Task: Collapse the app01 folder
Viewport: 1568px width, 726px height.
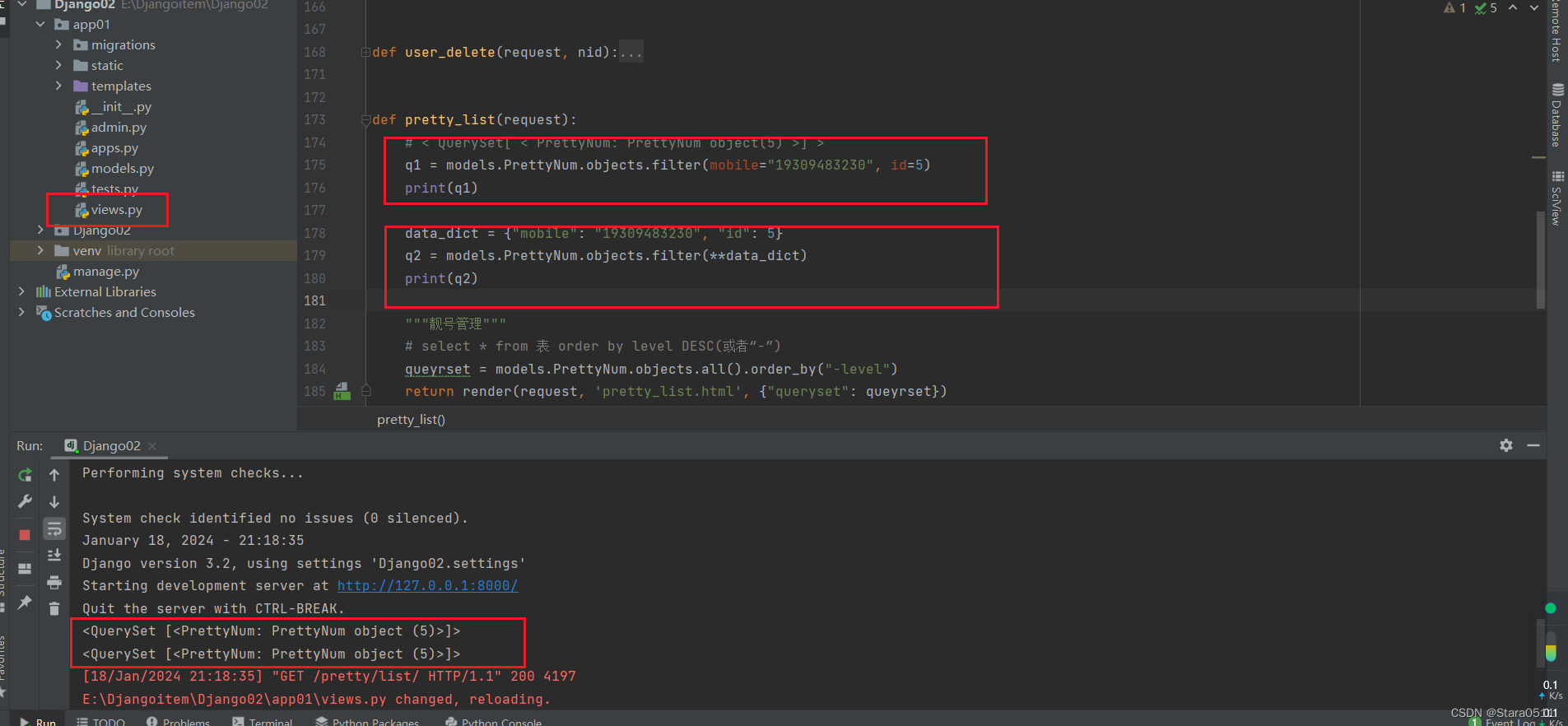Action: (40, 24)
